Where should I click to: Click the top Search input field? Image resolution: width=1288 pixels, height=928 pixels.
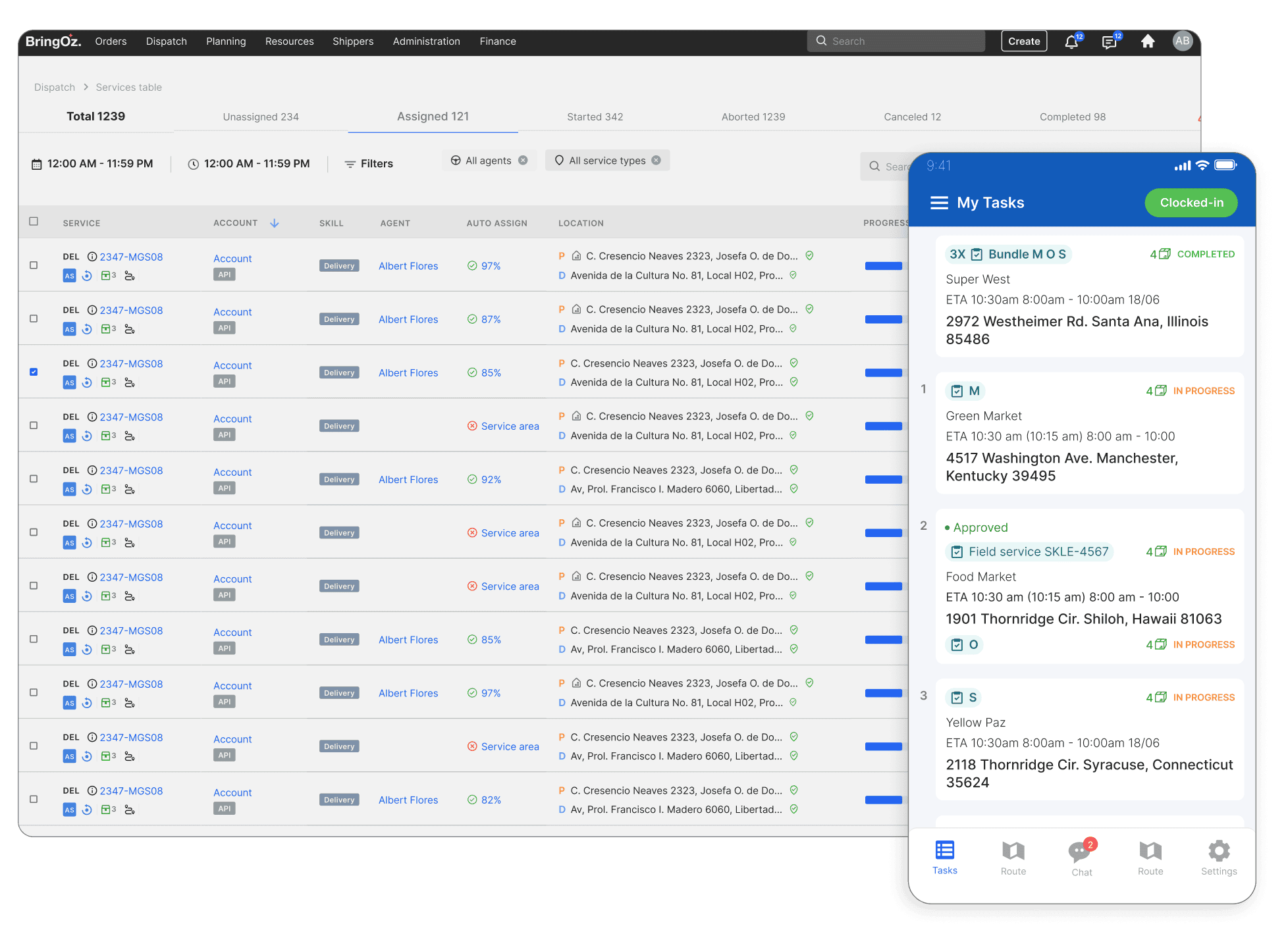coord(896,41)
